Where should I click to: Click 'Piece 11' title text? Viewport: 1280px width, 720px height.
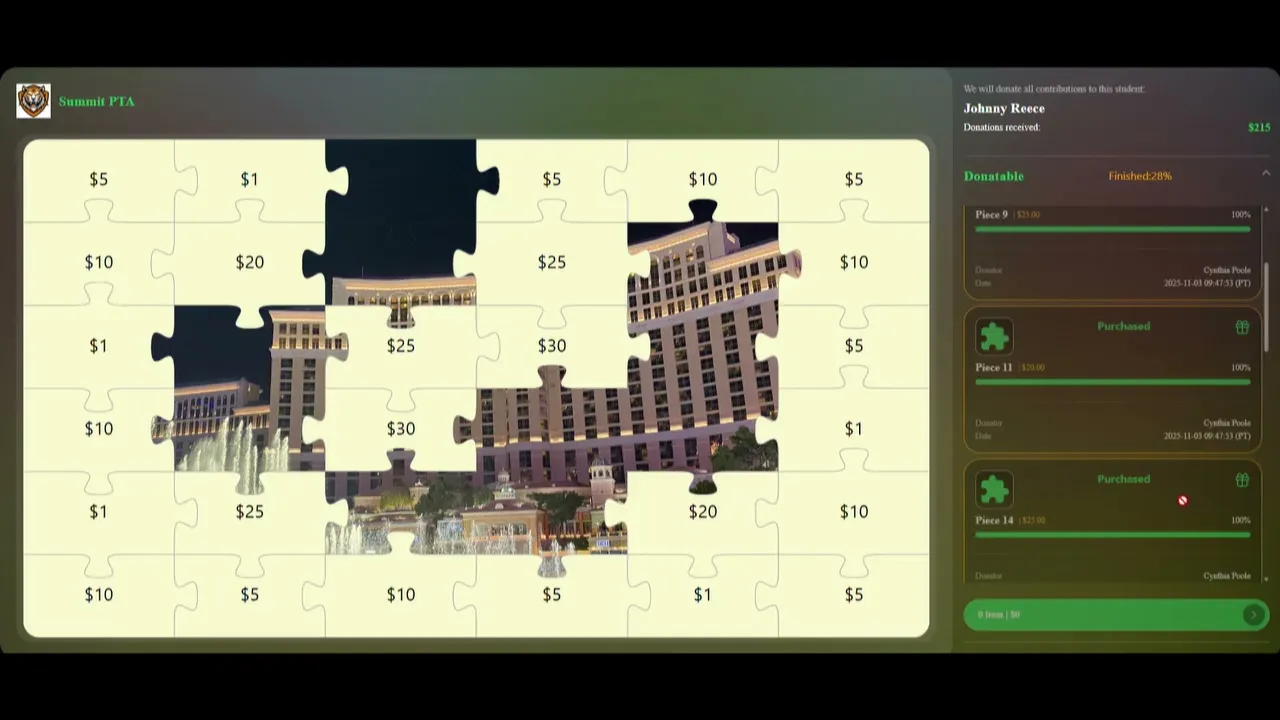click(994, 367)
